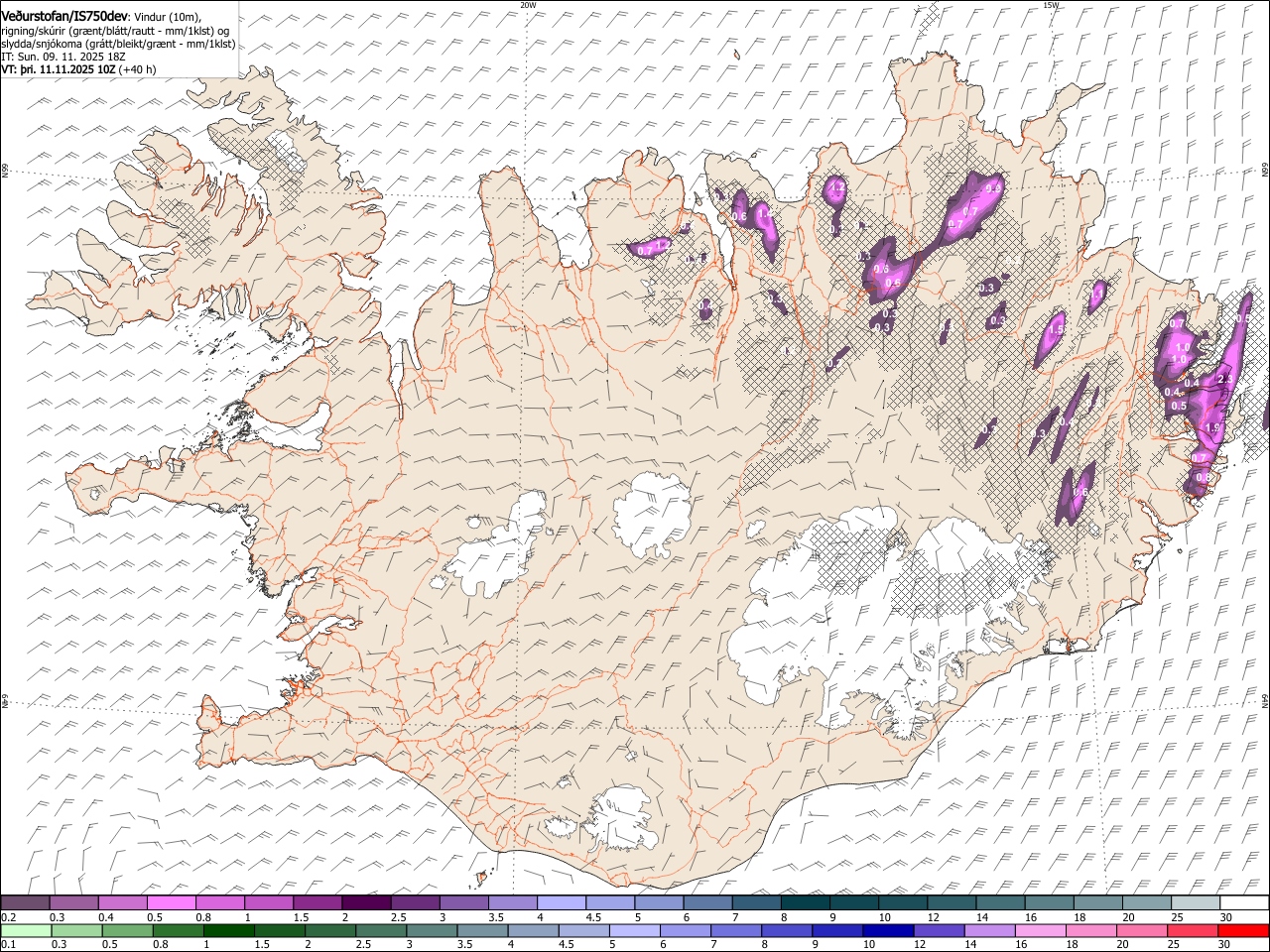1270x952 pixels.
Task: Click the VT: þri. 11.11.2025 10Z line
Action: 59,69
